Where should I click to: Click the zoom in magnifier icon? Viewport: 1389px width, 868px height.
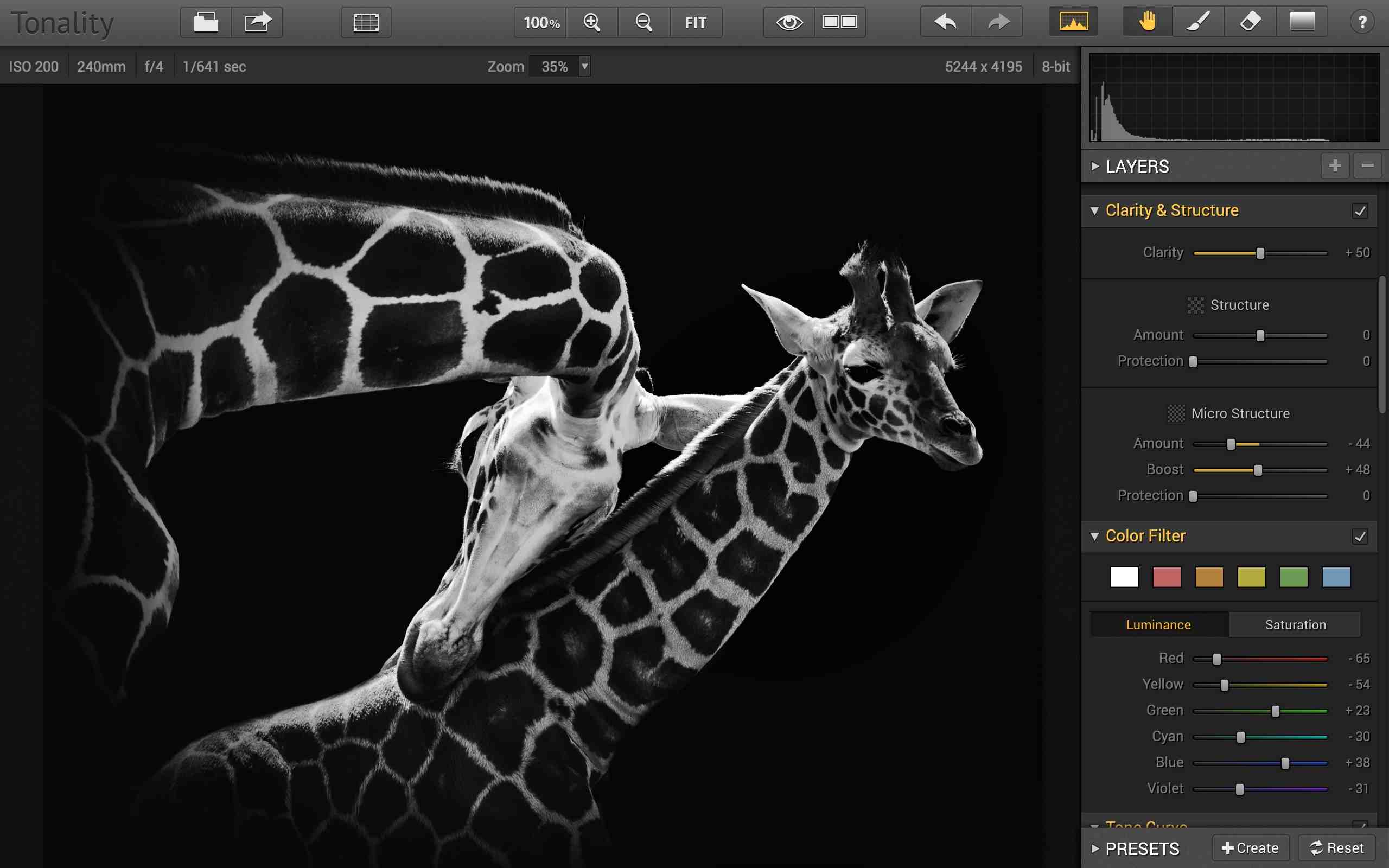click(592, 22)
